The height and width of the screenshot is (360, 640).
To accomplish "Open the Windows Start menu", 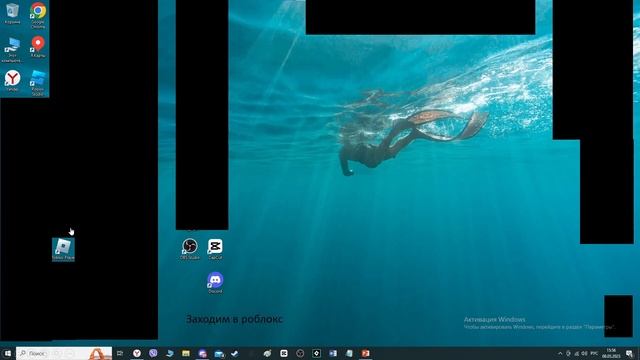I will (7, 353).
